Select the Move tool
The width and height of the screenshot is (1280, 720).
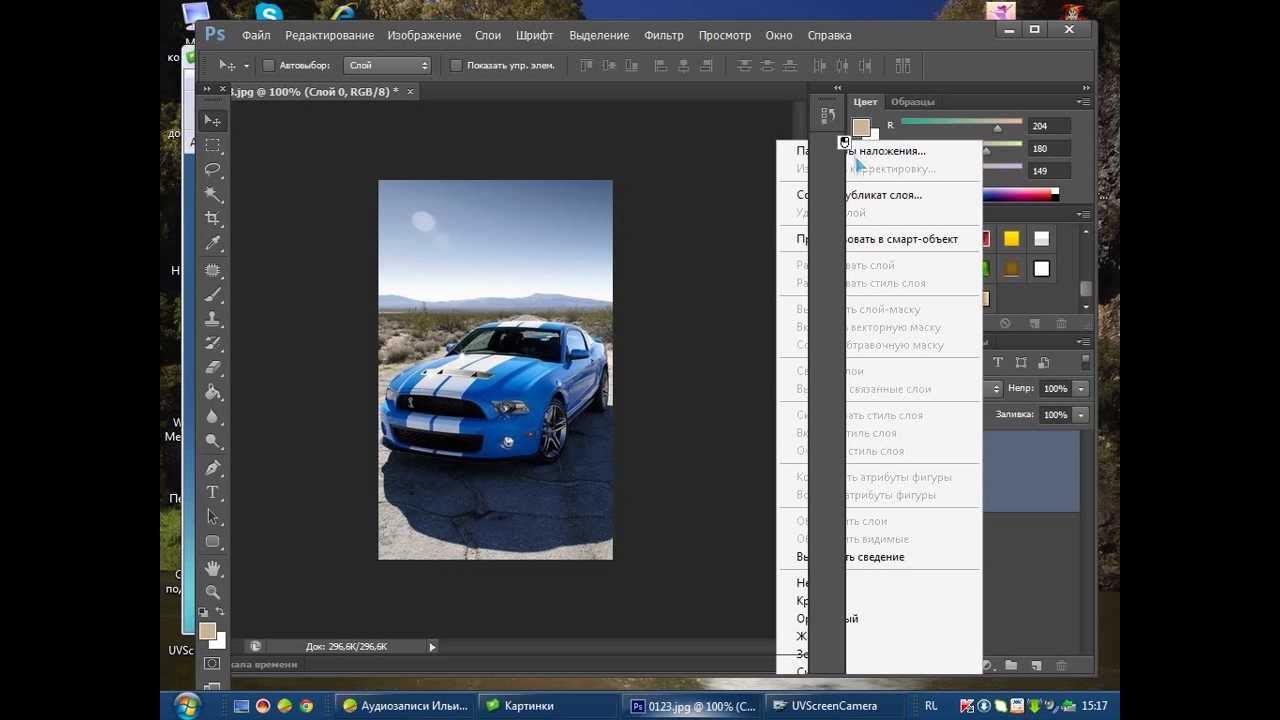[x=212, y=121]
